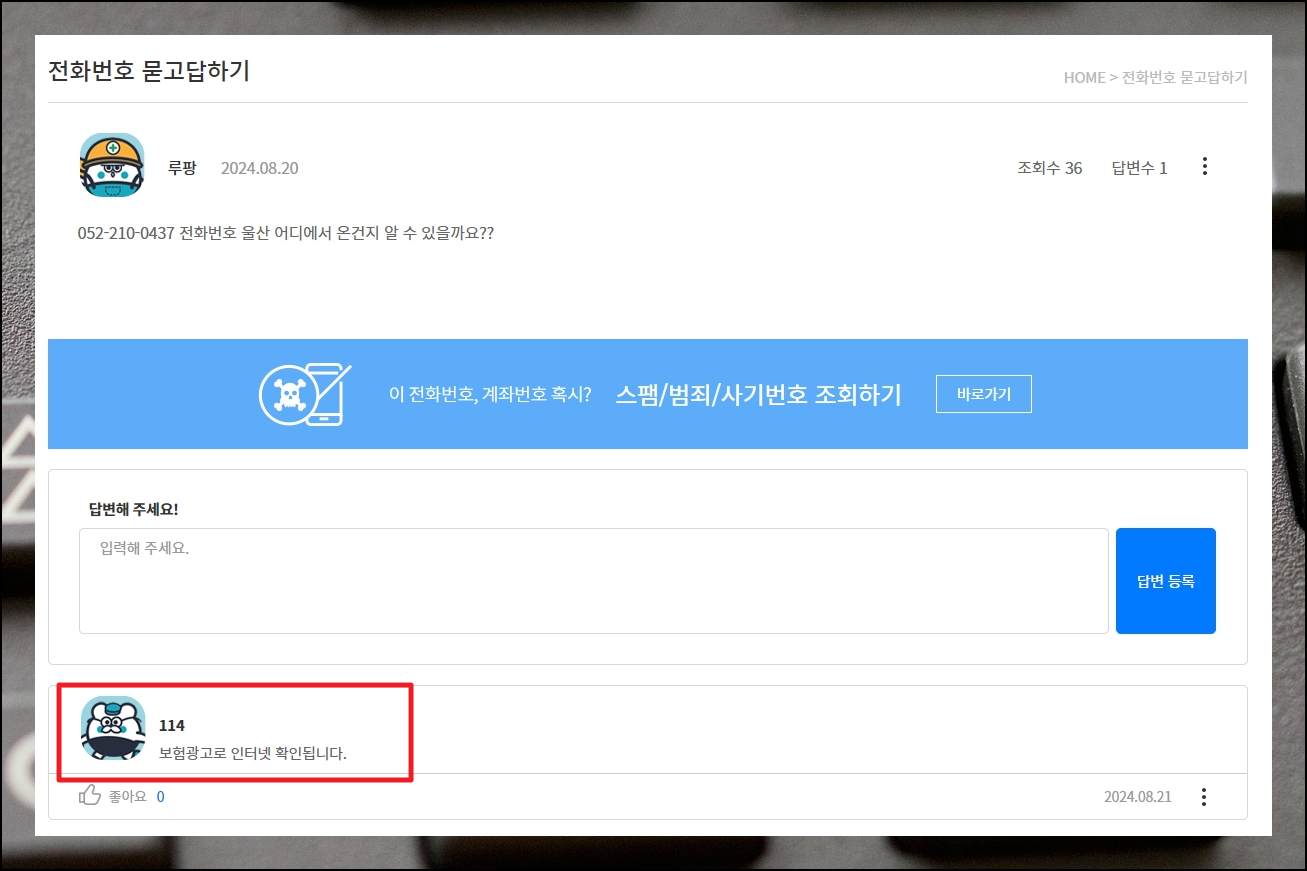The width and height of the screenshot is (1307, 871).
Task: Click the thumbs-up 좋아요 icon
Action: tap(90, 796)
